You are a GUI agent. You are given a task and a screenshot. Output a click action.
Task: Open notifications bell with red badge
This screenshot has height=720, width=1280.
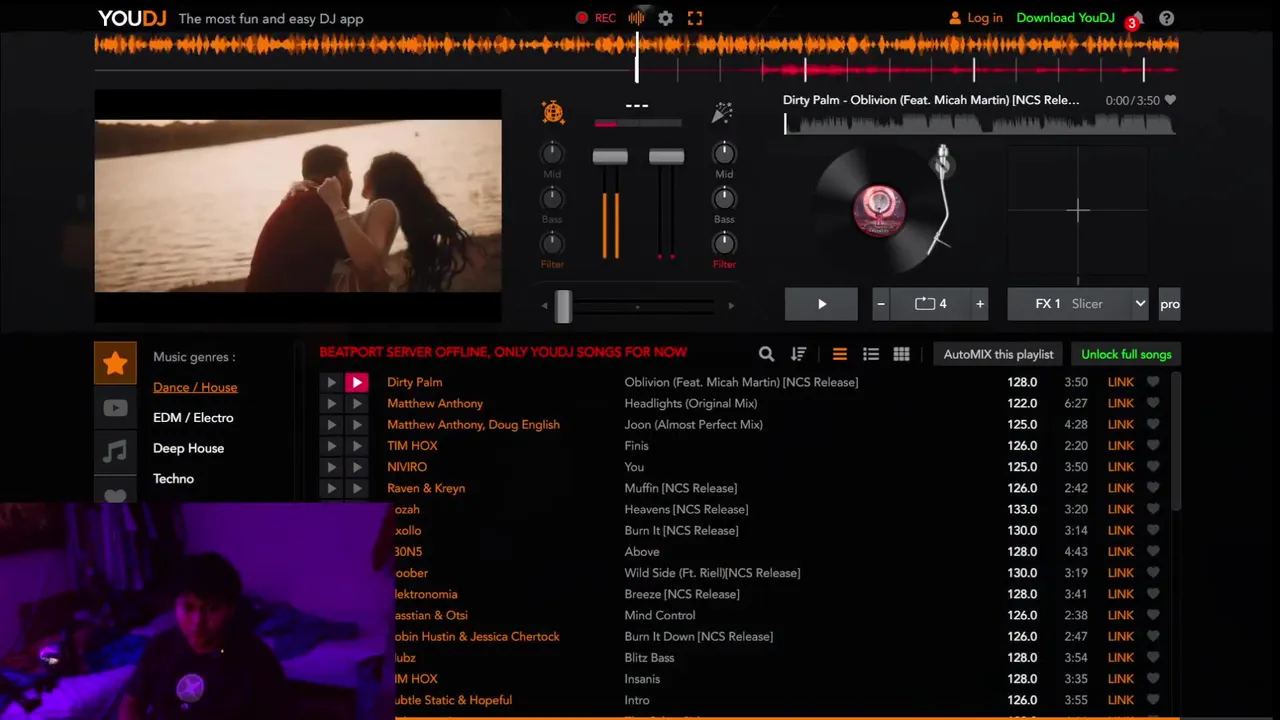click(x=1136, y=19)
